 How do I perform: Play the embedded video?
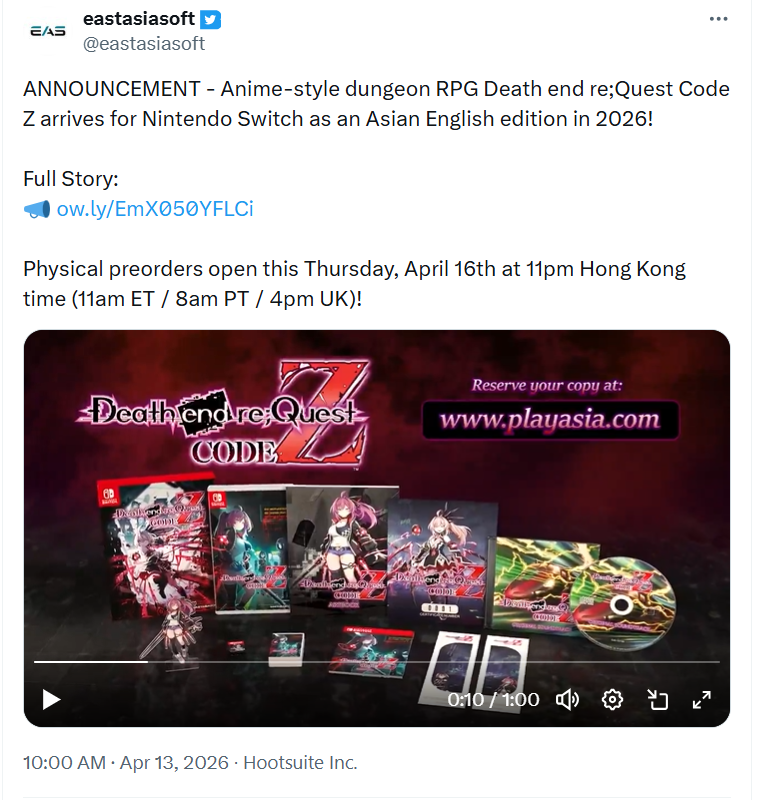click(52, 699)
